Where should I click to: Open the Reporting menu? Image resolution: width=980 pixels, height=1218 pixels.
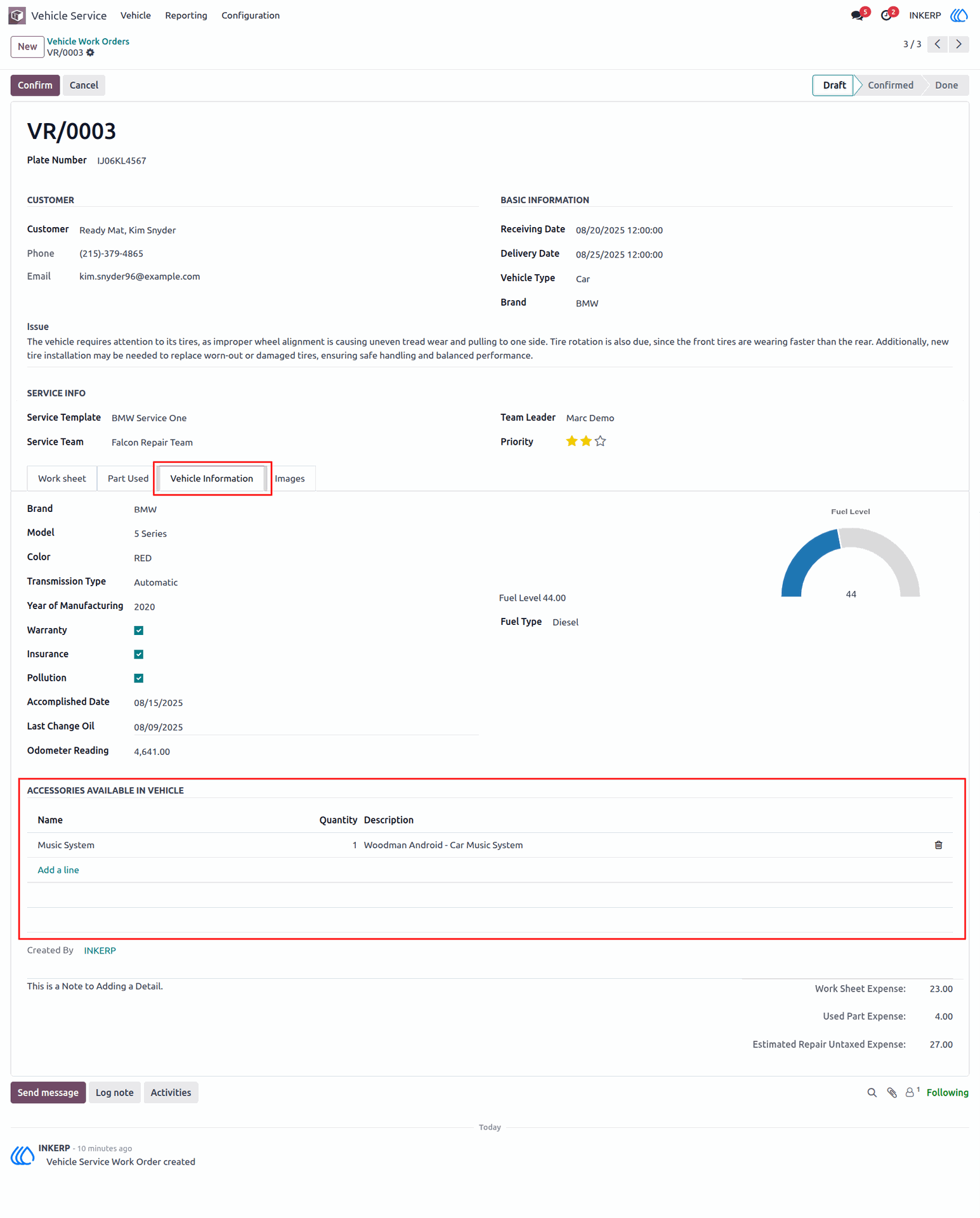(186, 15)
